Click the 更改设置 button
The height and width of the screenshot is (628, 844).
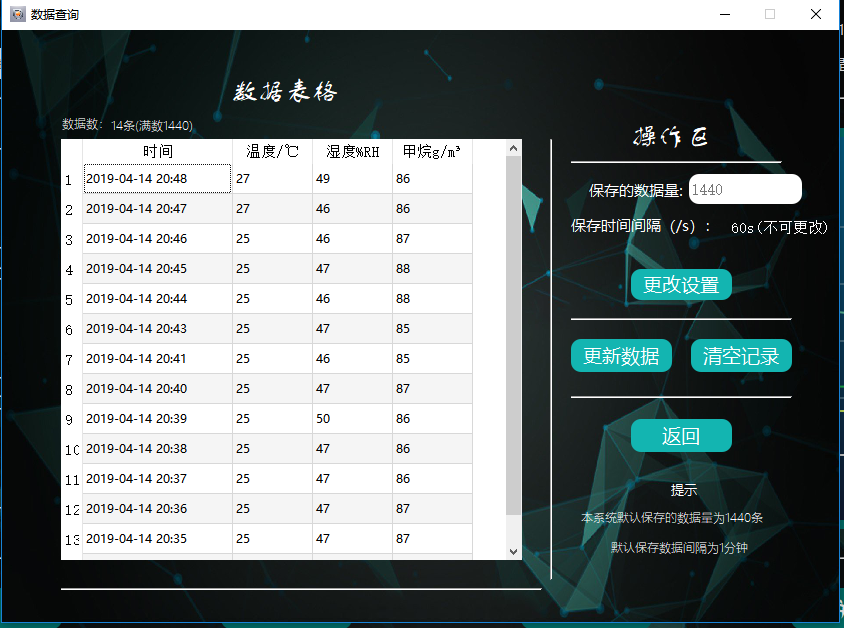coord(681,284)
